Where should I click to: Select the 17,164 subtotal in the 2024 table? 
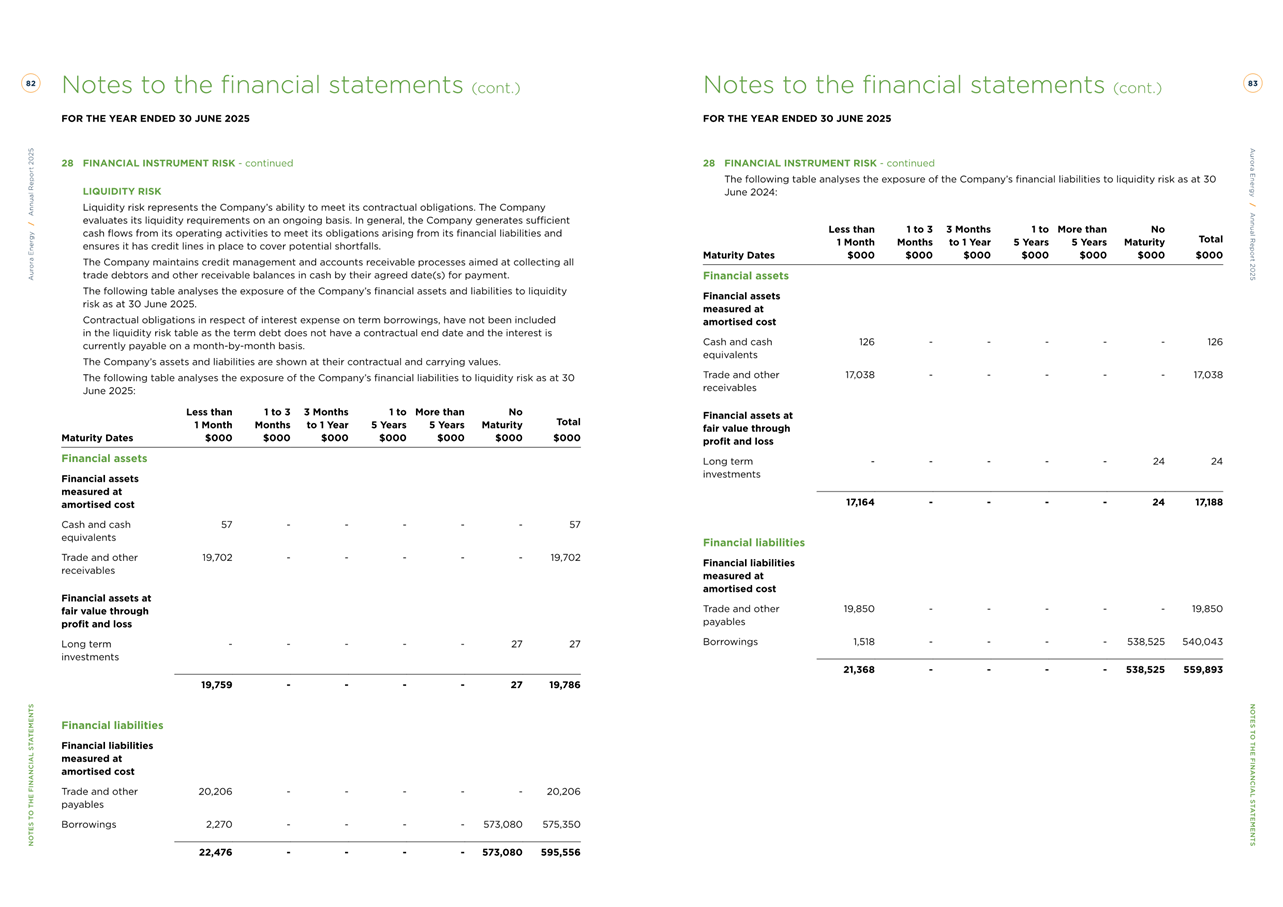click(x=857, y=503)
